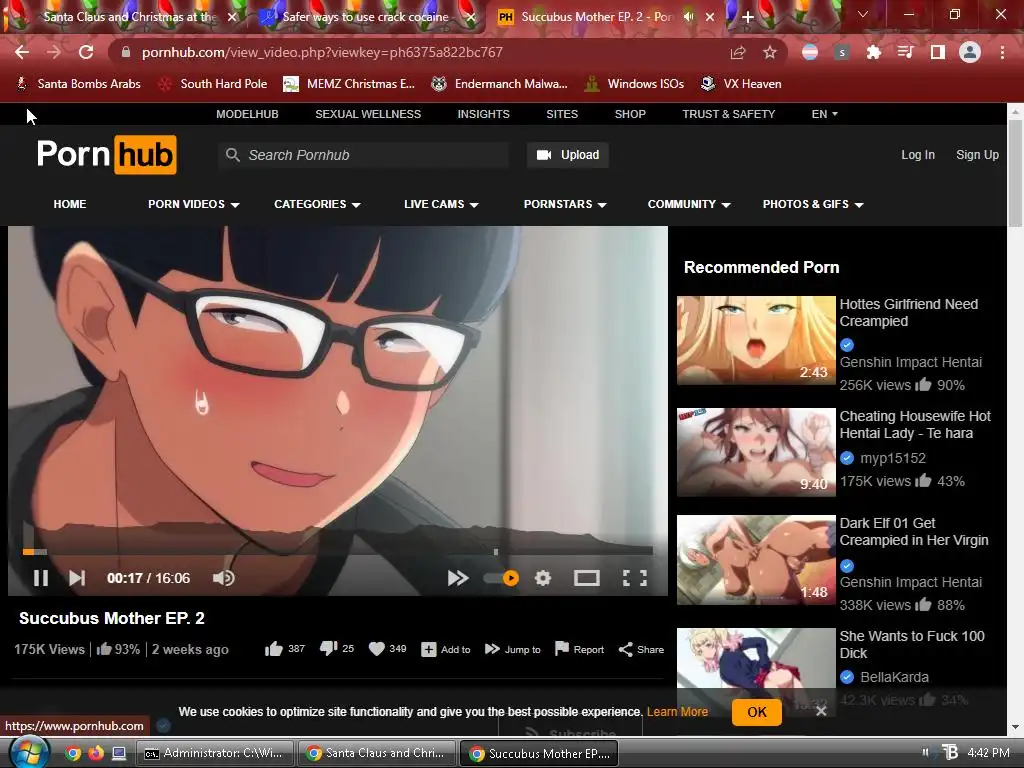
Task: Expand the CATEGORIES dropdown menu
Action: [317, 204]
